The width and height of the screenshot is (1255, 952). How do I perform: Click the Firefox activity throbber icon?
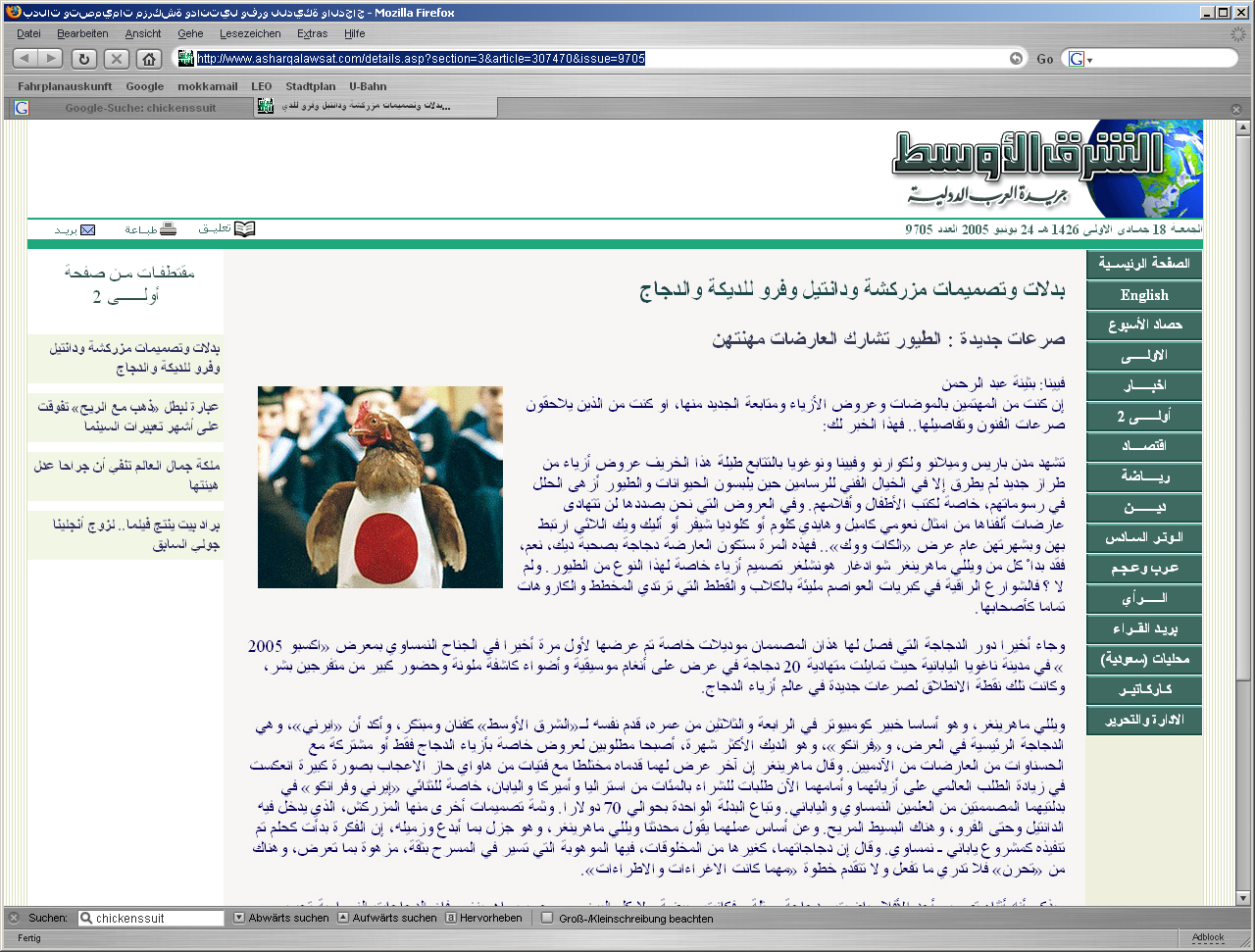point(1239,33)
